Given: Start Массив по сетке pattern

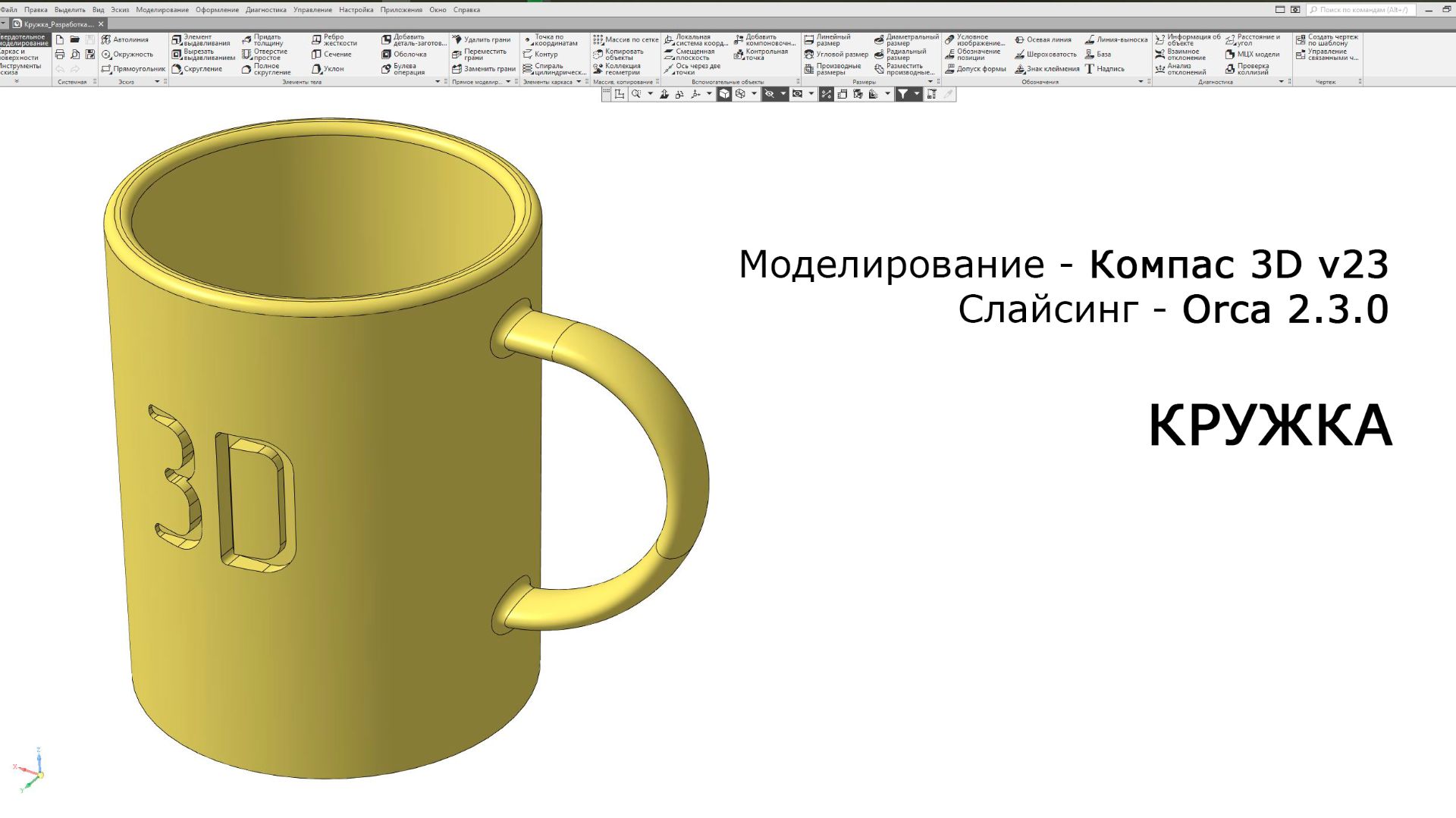Looking at the screenshot, I should [626, 40].
